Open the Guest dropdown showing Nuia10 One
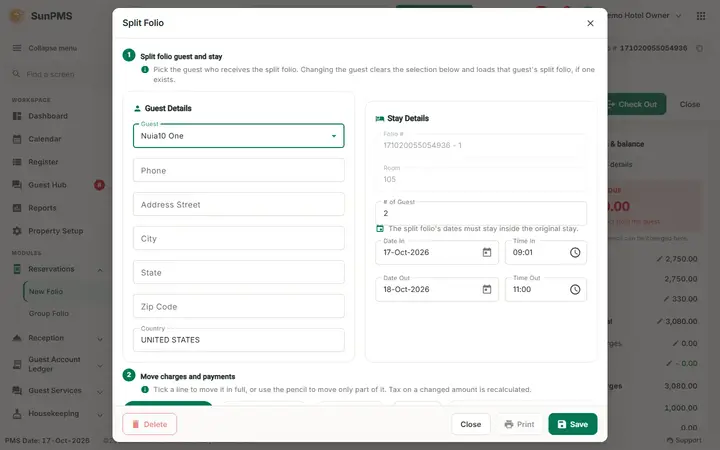 tap(239, 136)
